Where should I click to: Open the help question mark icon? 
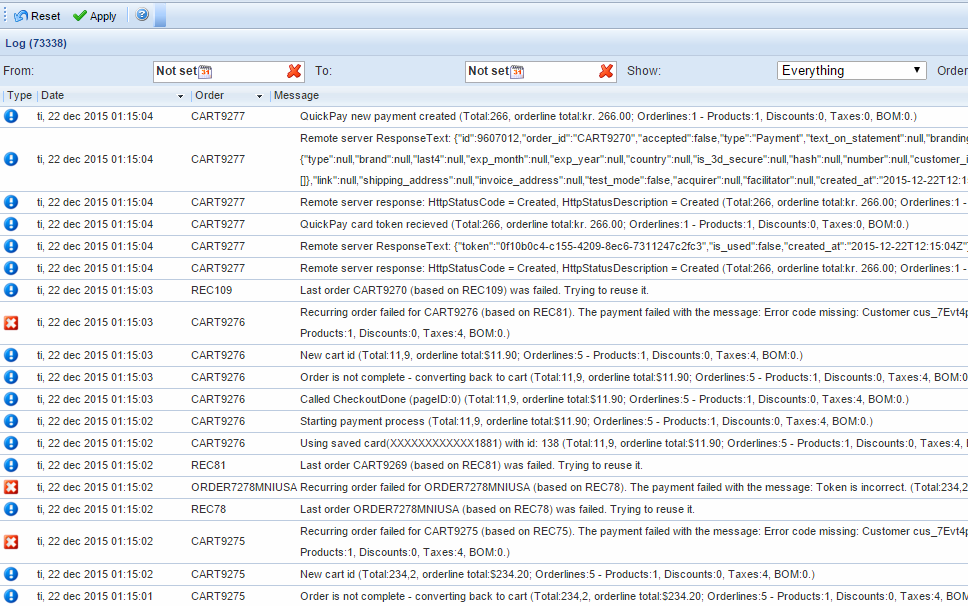click(142, 16)
